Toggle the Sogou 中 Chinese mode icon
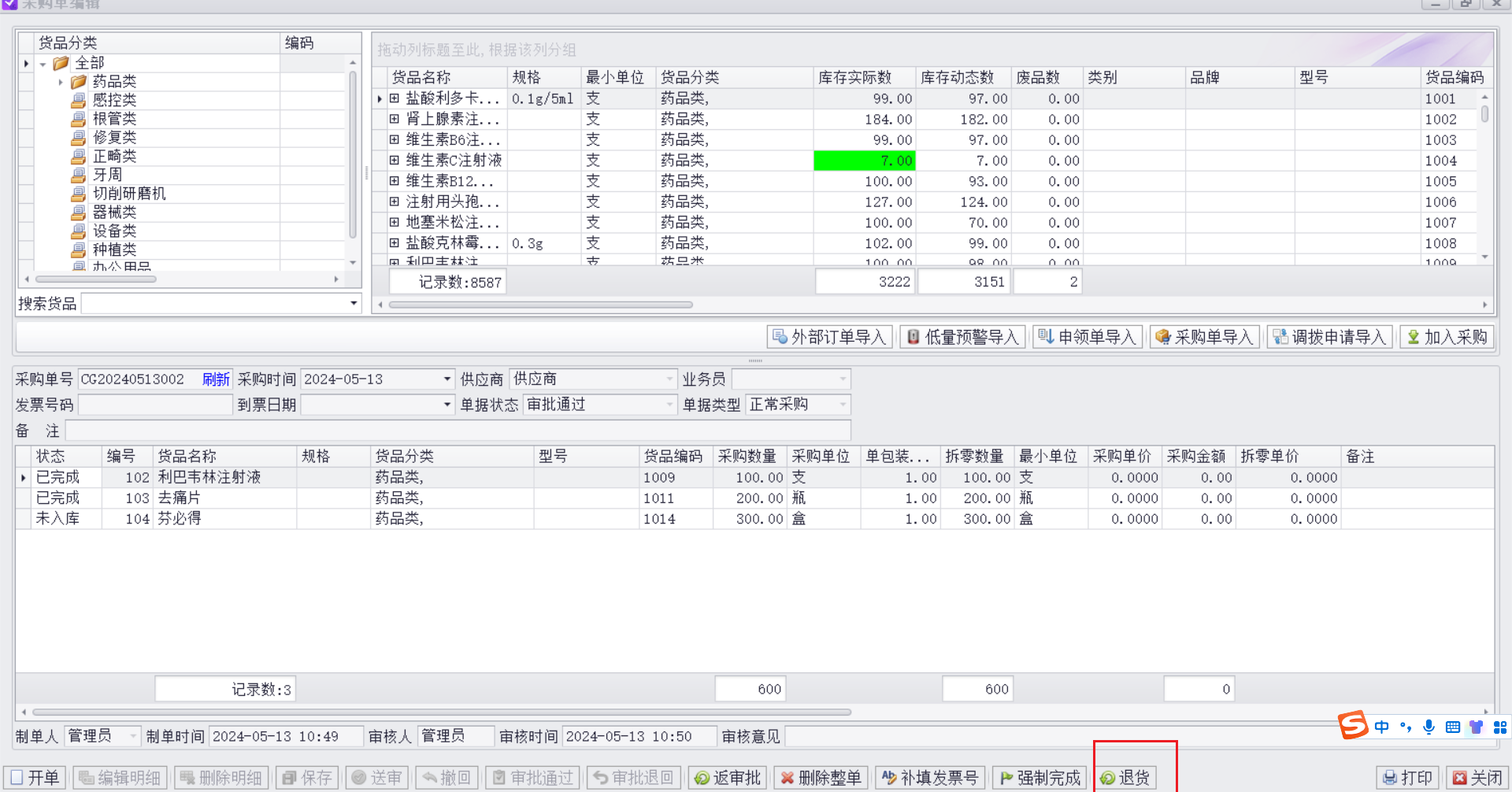The image size is (1512, 792). tap(1381, 727)
